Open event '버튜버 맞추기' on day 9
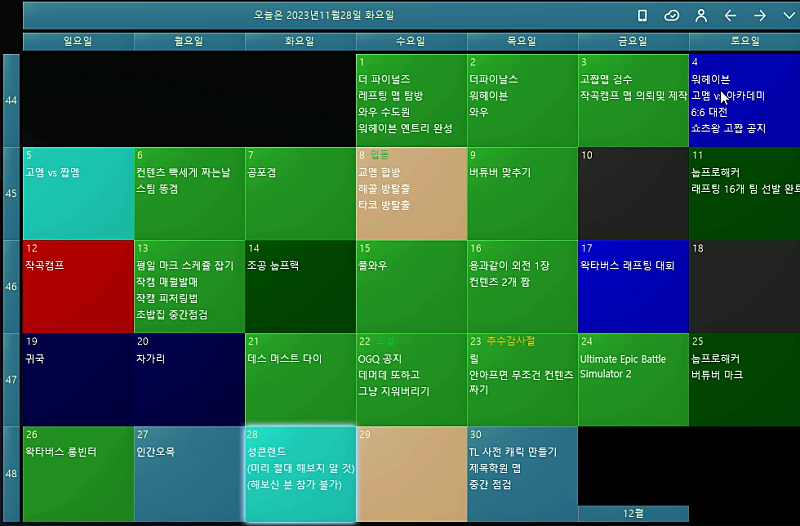This screenshot has width=800, height=526. (500, 173)
